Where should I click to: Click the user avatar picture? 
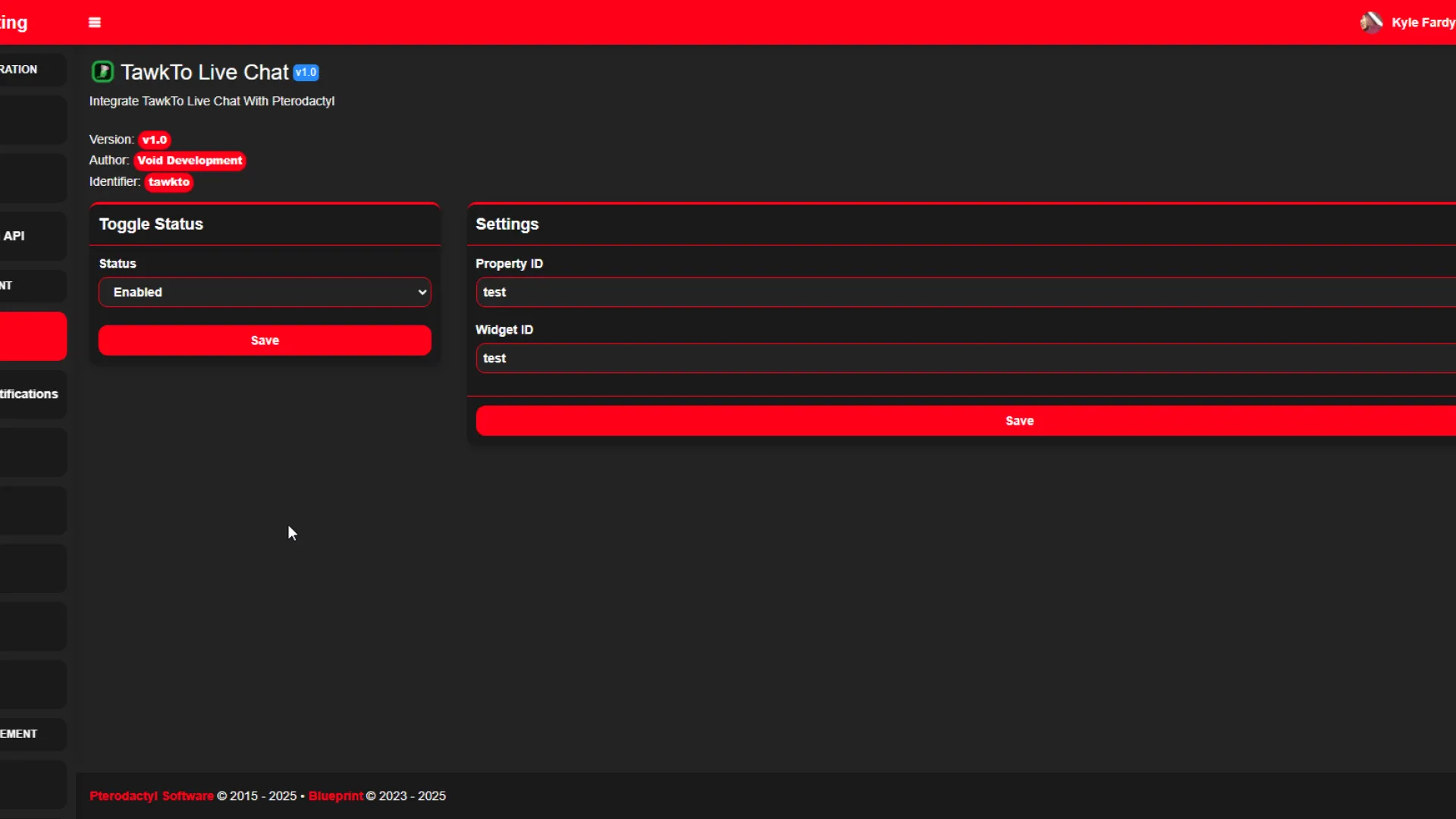point(1371,23)
